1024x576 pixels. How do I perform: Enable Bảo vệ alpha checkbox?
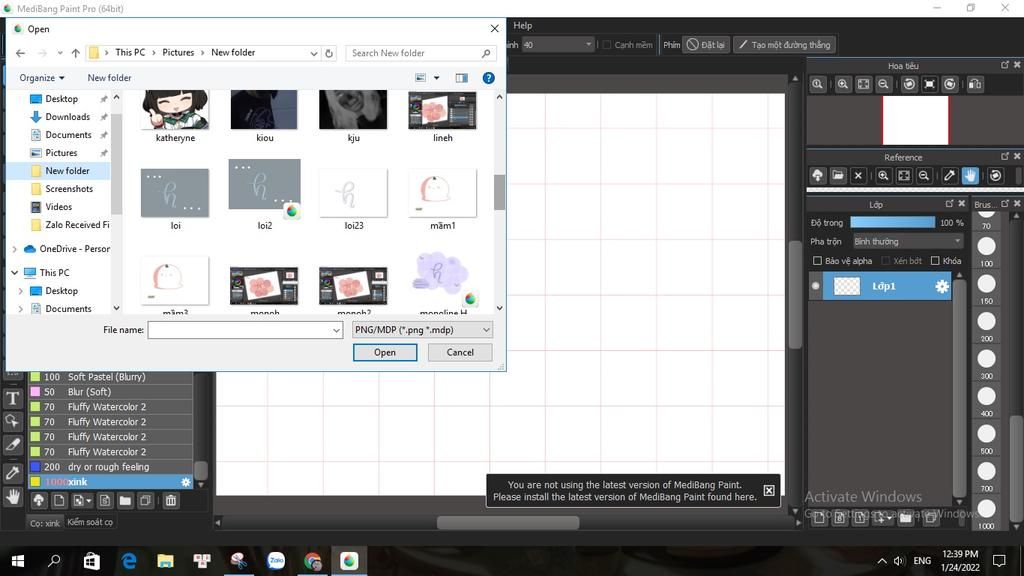[x=817, y=261]
